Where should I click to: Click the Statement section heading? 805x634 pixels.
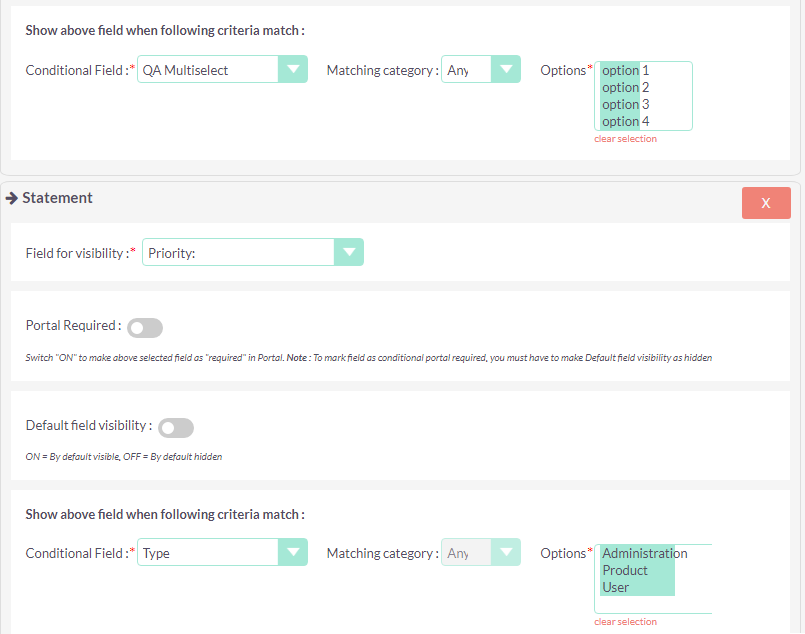pyautogui.click(x=57, y=198)
